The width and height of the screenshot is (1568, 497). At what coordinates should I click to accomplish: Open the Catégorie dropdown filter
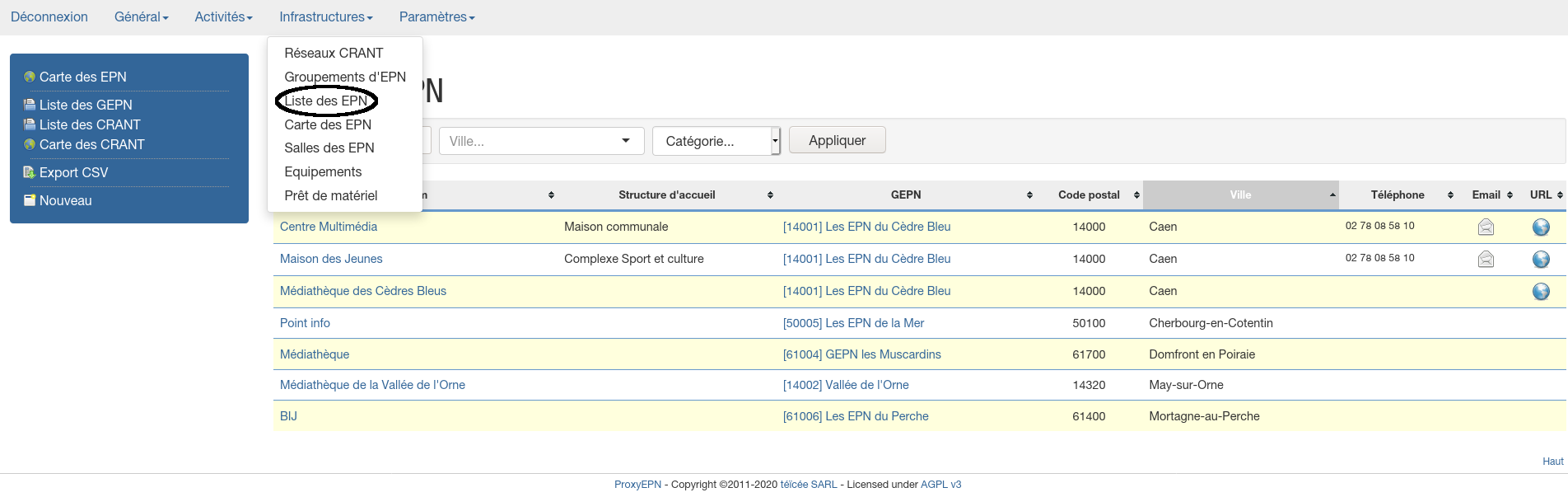pyautogui.click(x=715, y=141)
